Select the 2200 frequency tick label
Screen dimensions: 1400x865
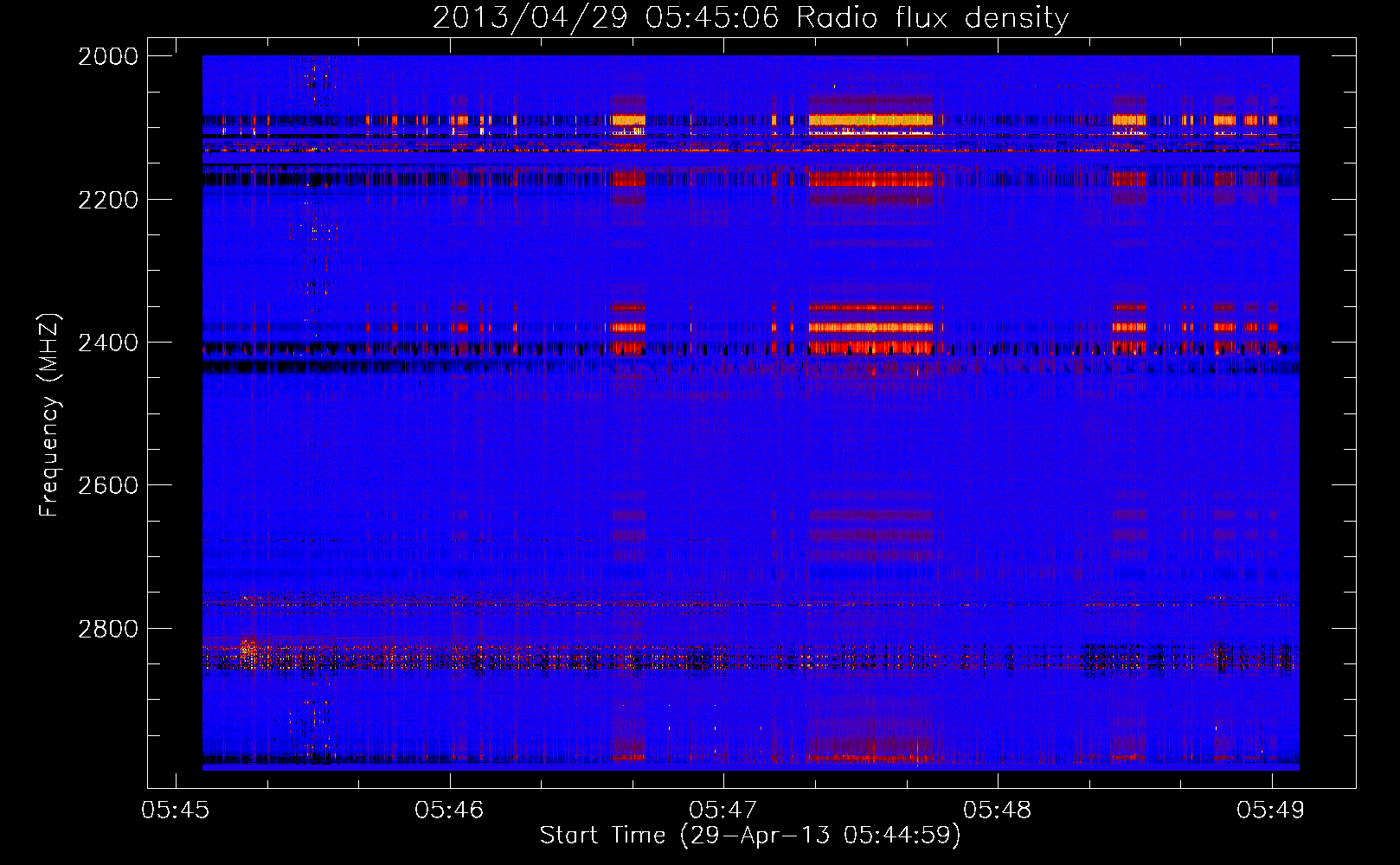point(108,200)
